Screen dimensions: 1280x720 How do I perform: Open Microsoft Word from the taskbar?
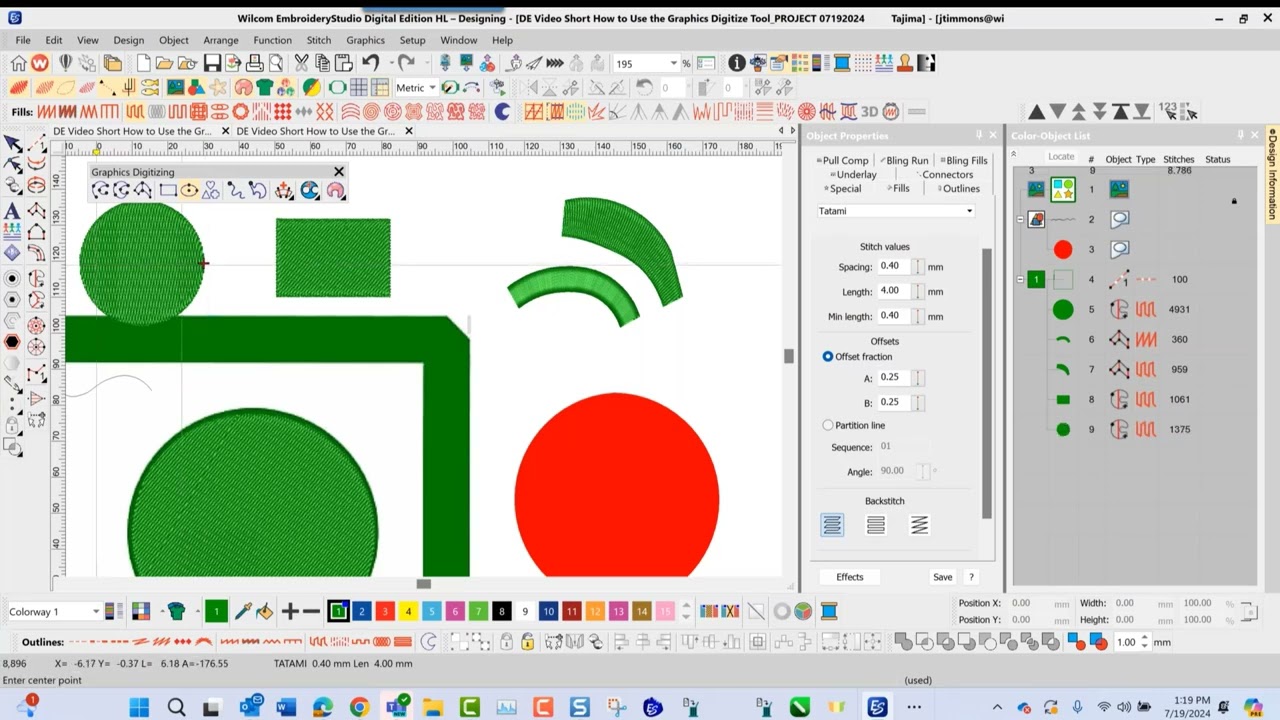tap(286, 708)
